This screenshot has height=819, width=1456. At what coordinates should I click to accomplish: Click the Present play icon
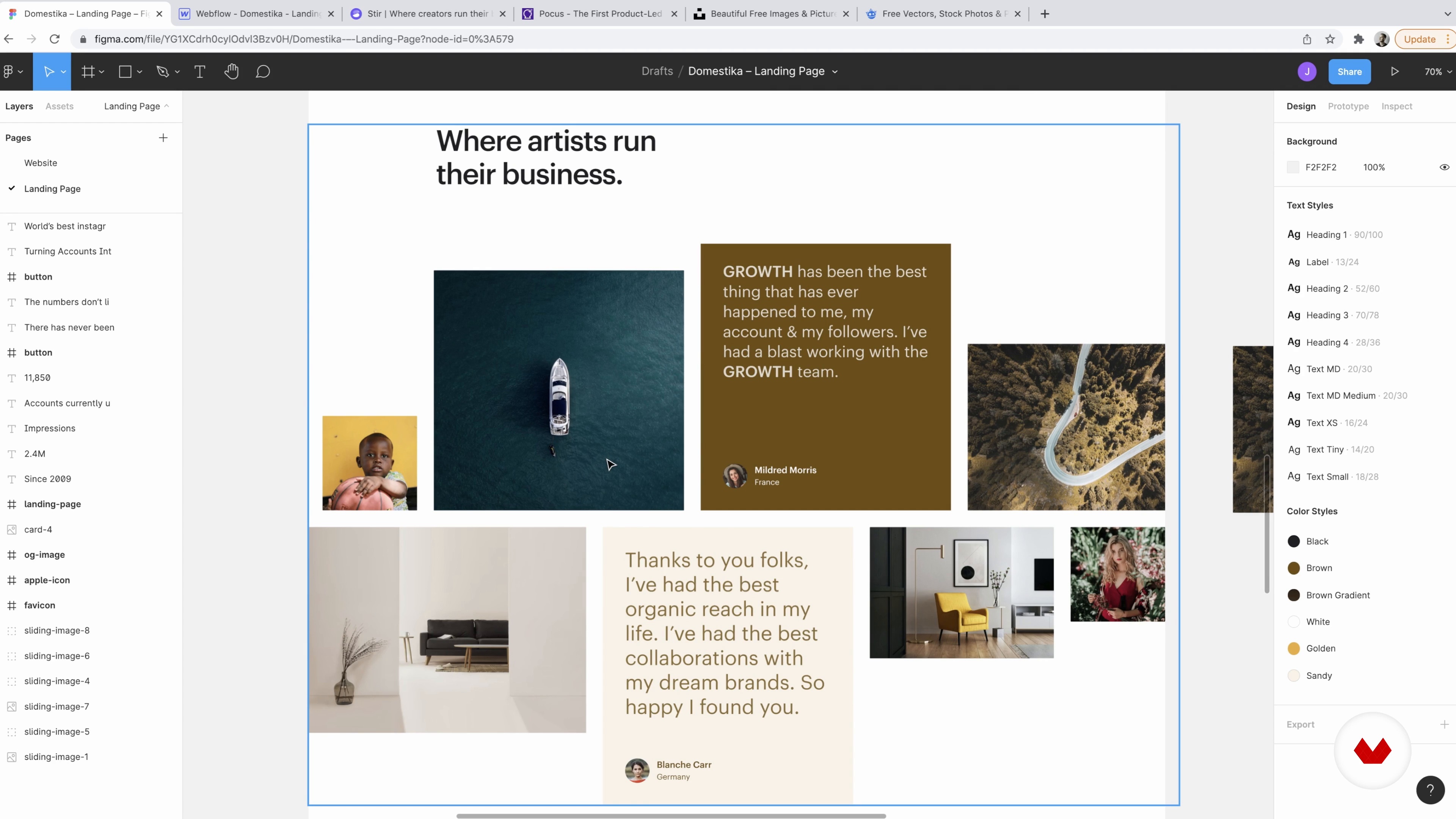coord(1395,72)
